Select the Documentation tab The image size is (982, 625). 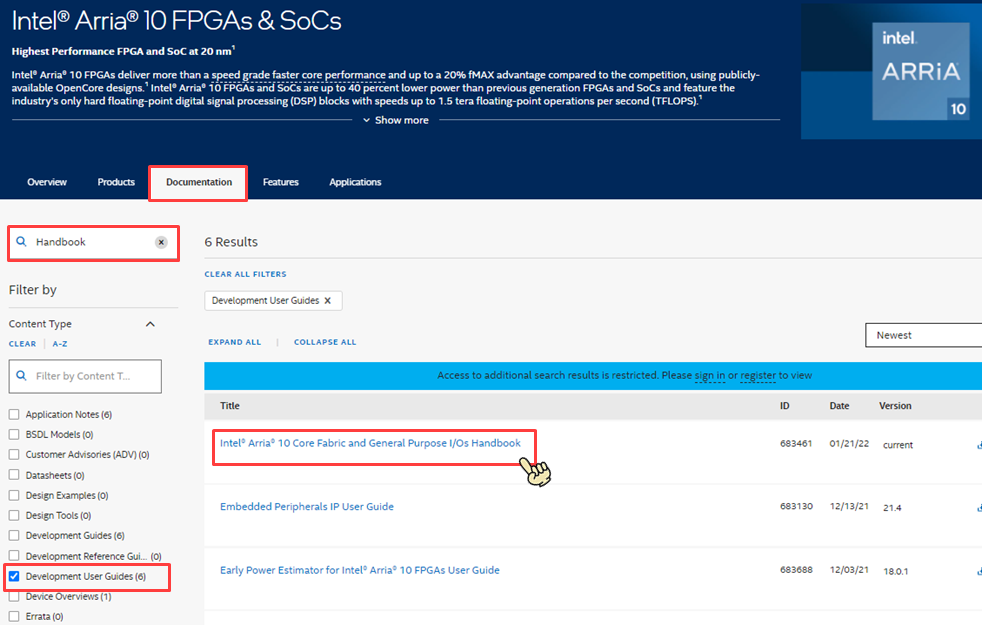[199, 182]
